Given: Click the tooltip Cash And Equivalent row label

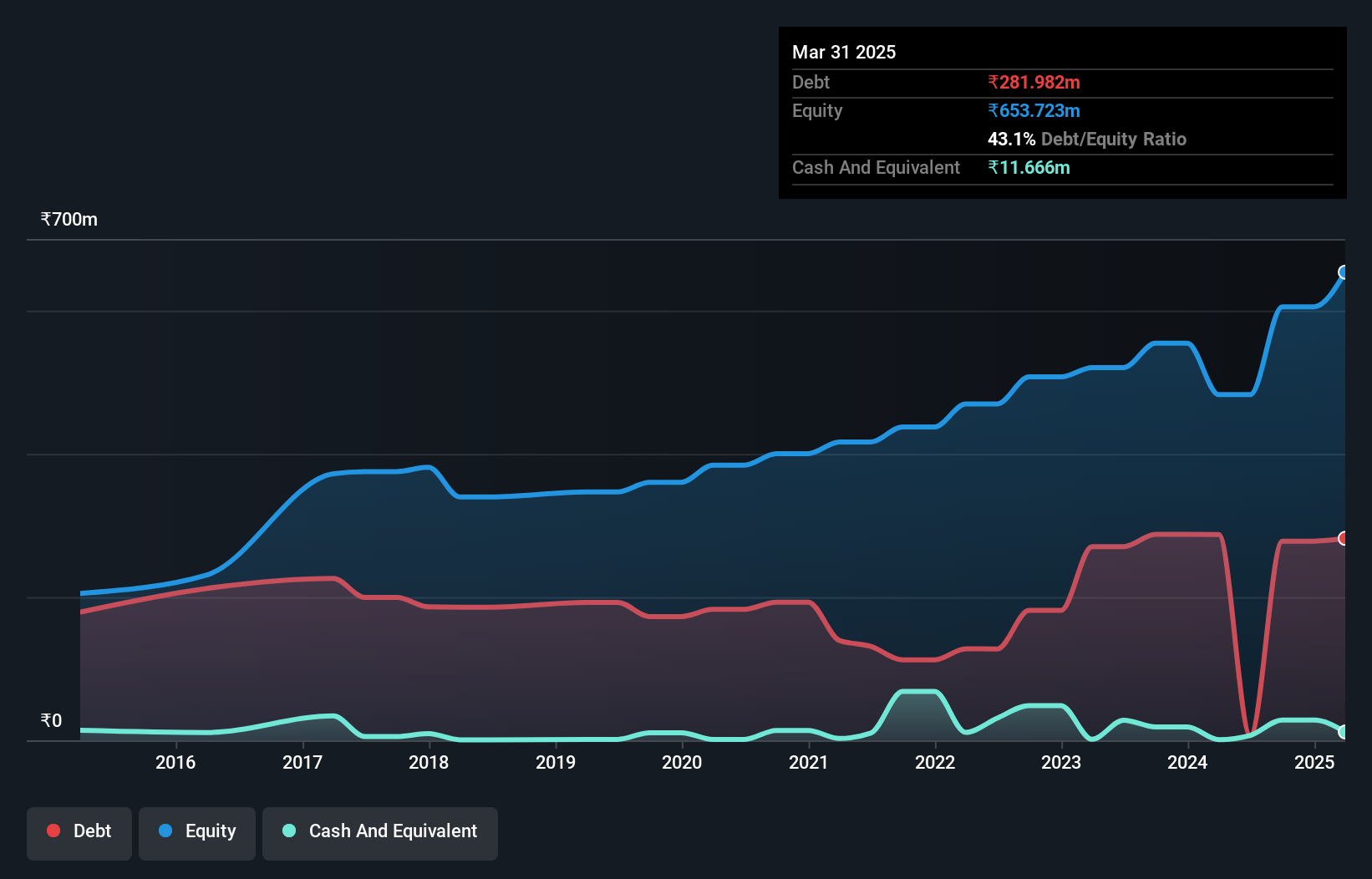Looking at the screenshot, I should (x=876, y=167).
